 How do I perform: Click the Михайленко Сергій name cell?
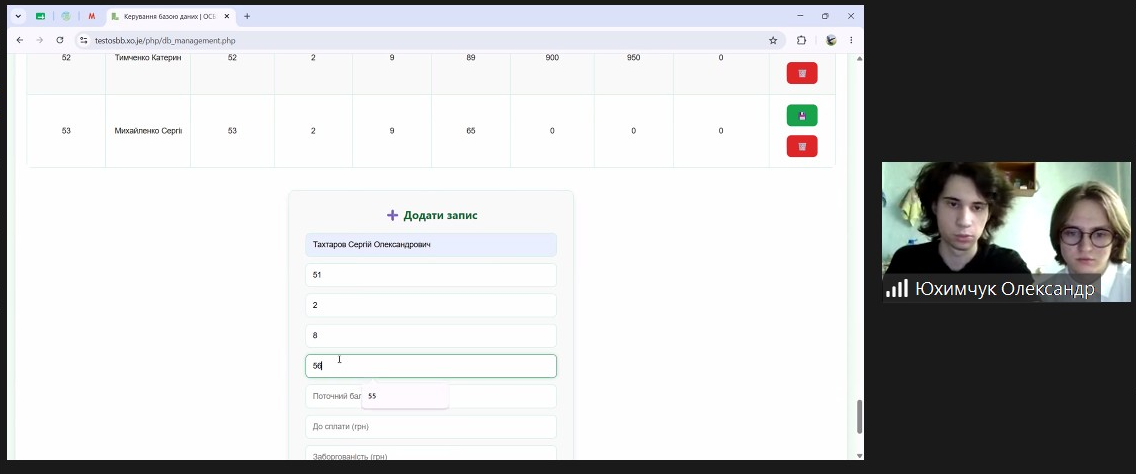pyautogui.click(x=148, y=130)
